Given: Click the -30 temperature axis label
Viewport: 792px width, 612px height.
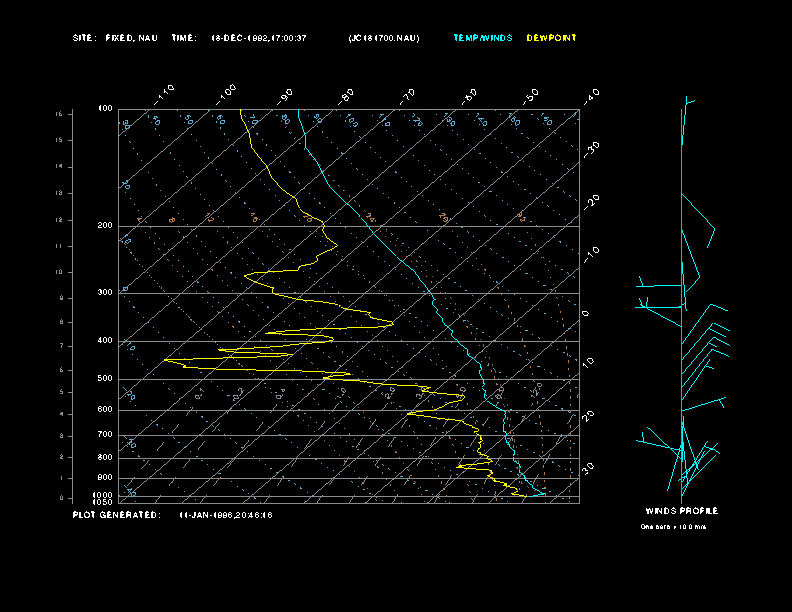Looking at the screenshot, I should [591, 149].
